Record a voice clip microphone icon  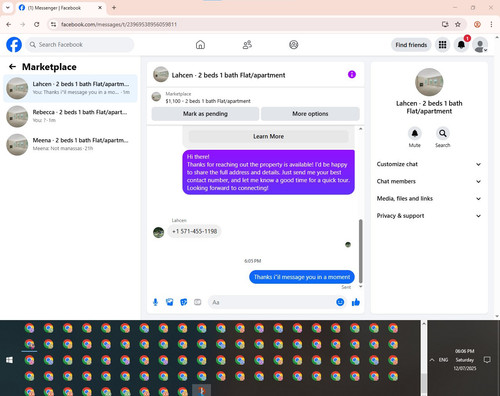[155, 302]
